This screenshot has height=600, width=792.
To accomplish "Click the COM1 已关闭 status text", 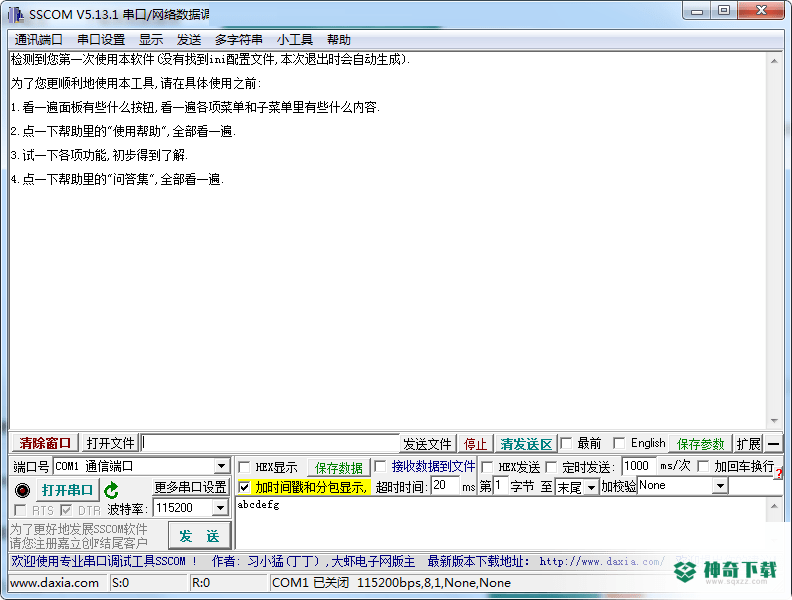I will [x=310, y=583].
